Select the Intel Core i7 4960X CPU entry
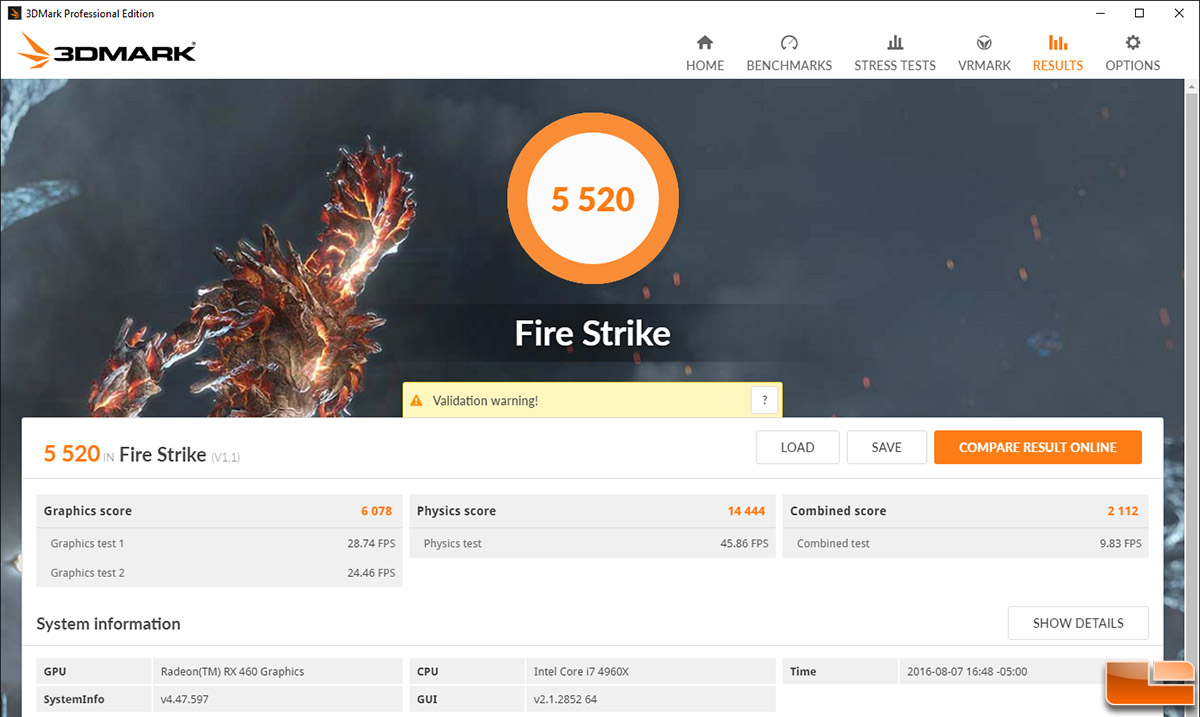The width and height of the screenshot is (1200, 717). [584, 672]
